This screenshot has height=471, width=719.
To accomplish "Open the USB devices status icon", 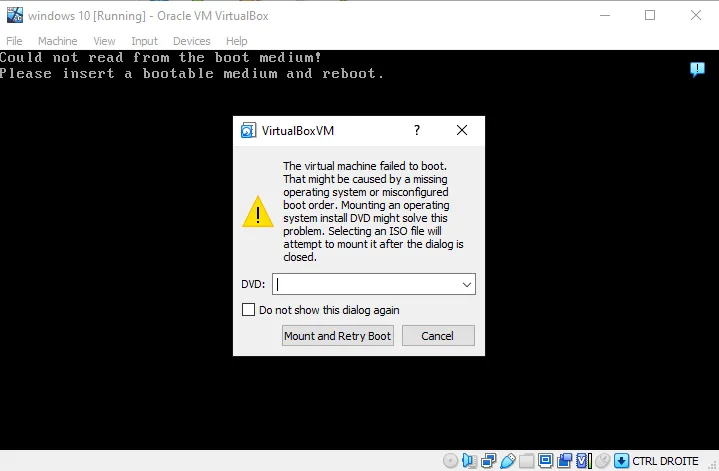I will [x=508, y=461].
